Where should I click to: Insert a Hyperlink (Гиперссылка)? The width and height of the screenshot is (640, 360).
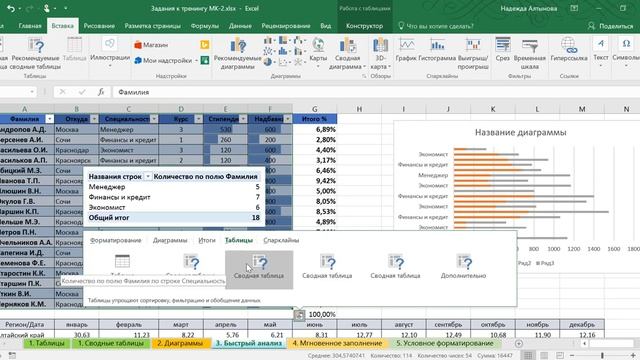569,49
